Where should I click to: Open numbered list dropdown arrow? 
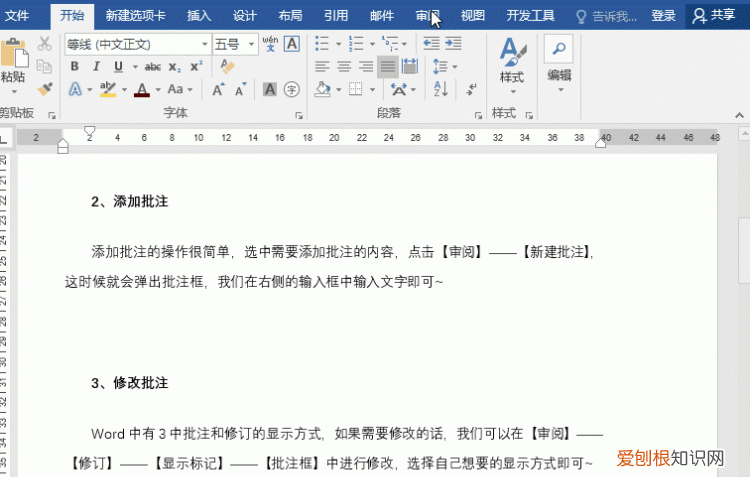(372, 44)
